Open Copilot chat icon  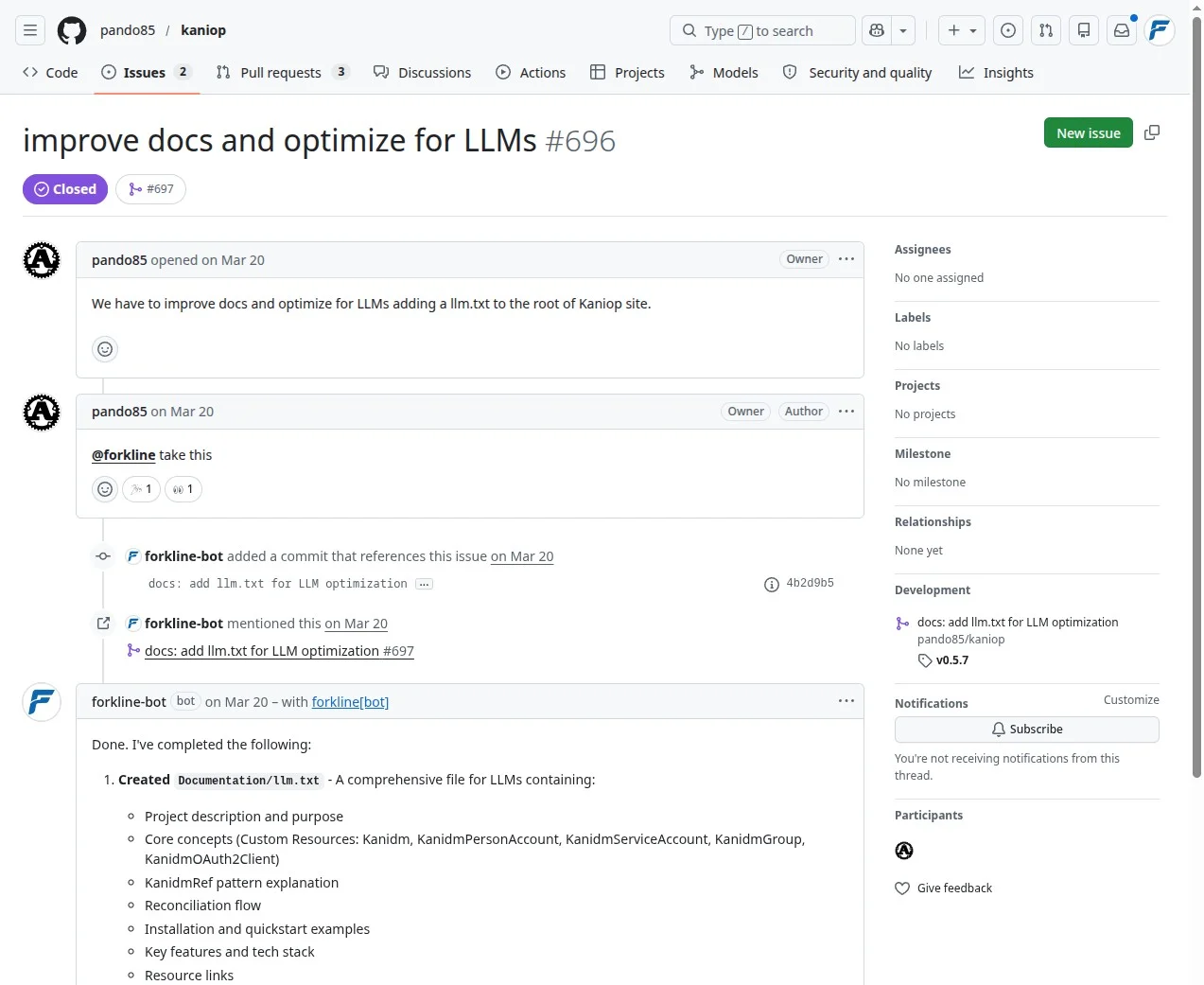pos(877,30)
